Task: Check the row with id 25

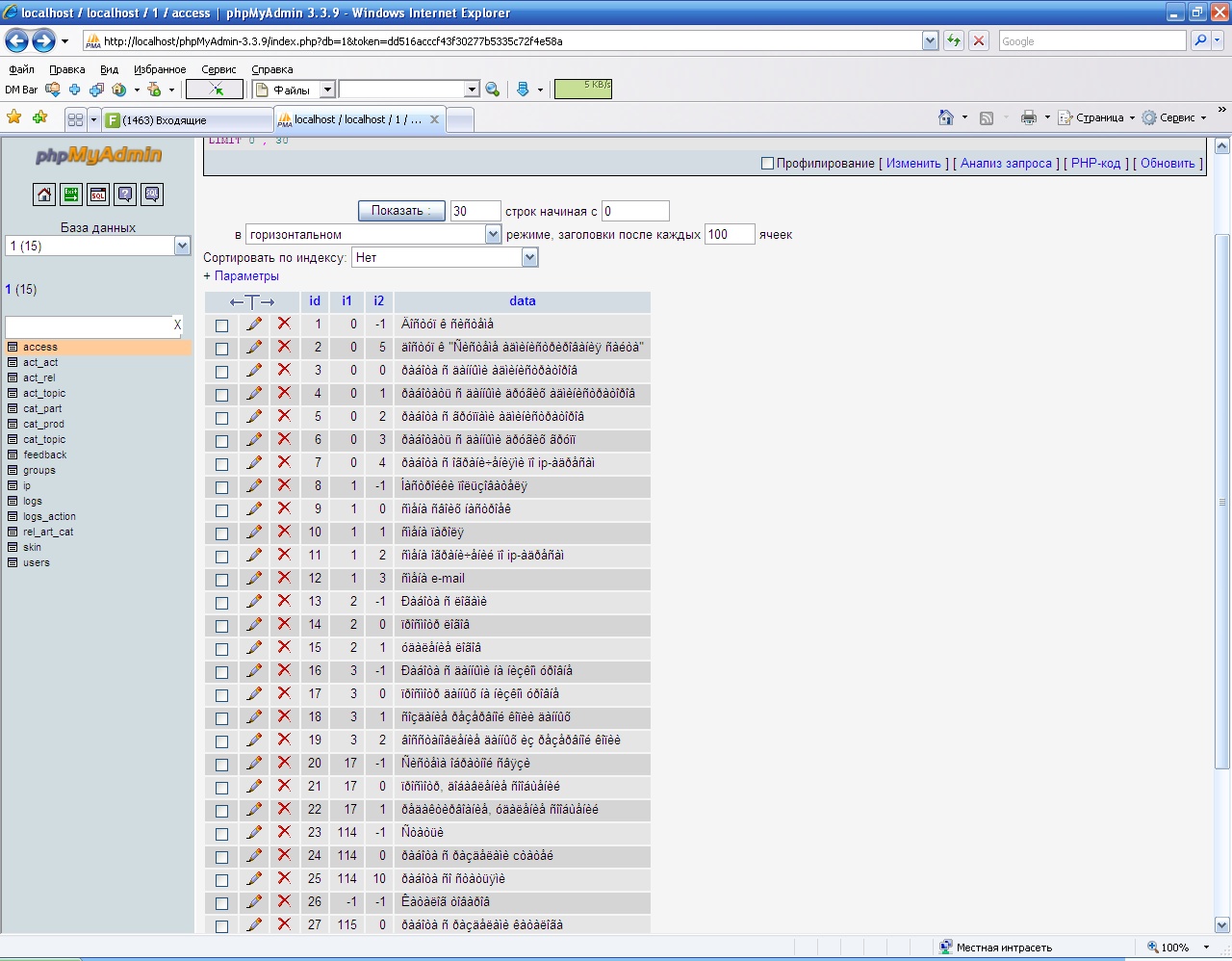Action: pos(222,880)
